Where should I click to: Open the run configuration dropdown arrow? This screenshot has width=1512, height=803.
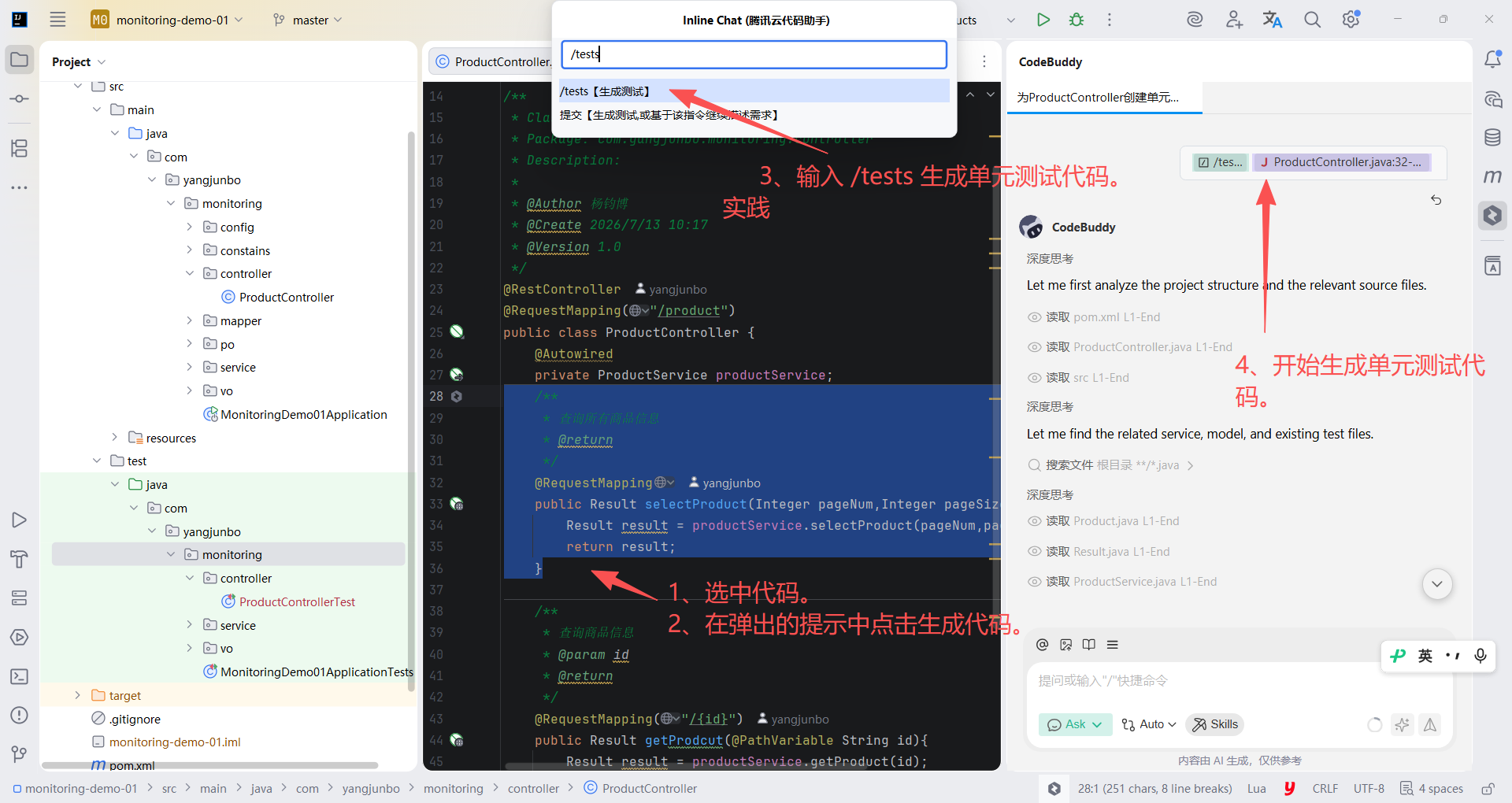coord(1011,20)
